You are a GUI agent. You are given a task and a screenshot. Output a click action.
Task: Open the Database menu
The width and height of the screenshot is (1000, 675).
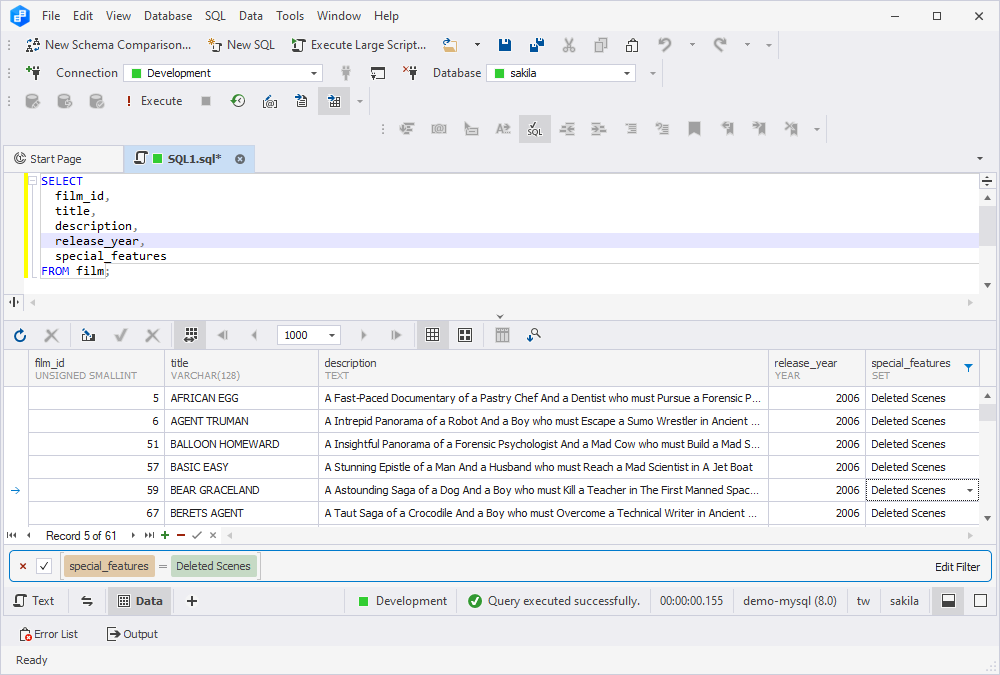click(168, 16)
